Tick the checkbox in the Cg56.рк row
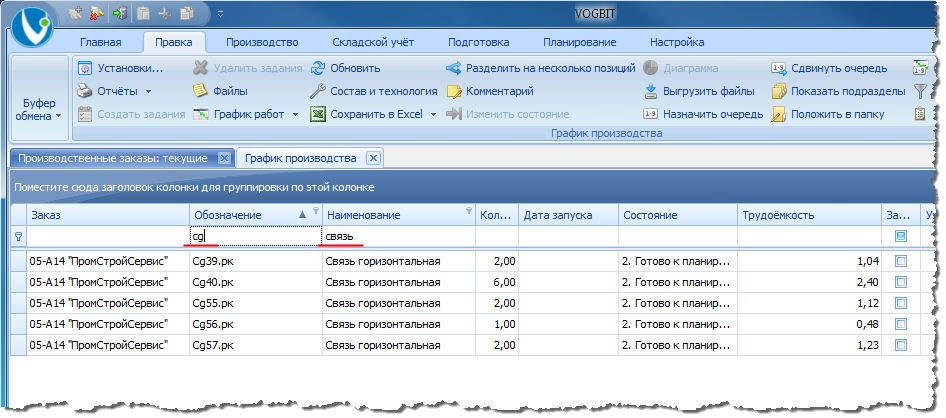Screen dimensions: 946x418 (901, 325)
